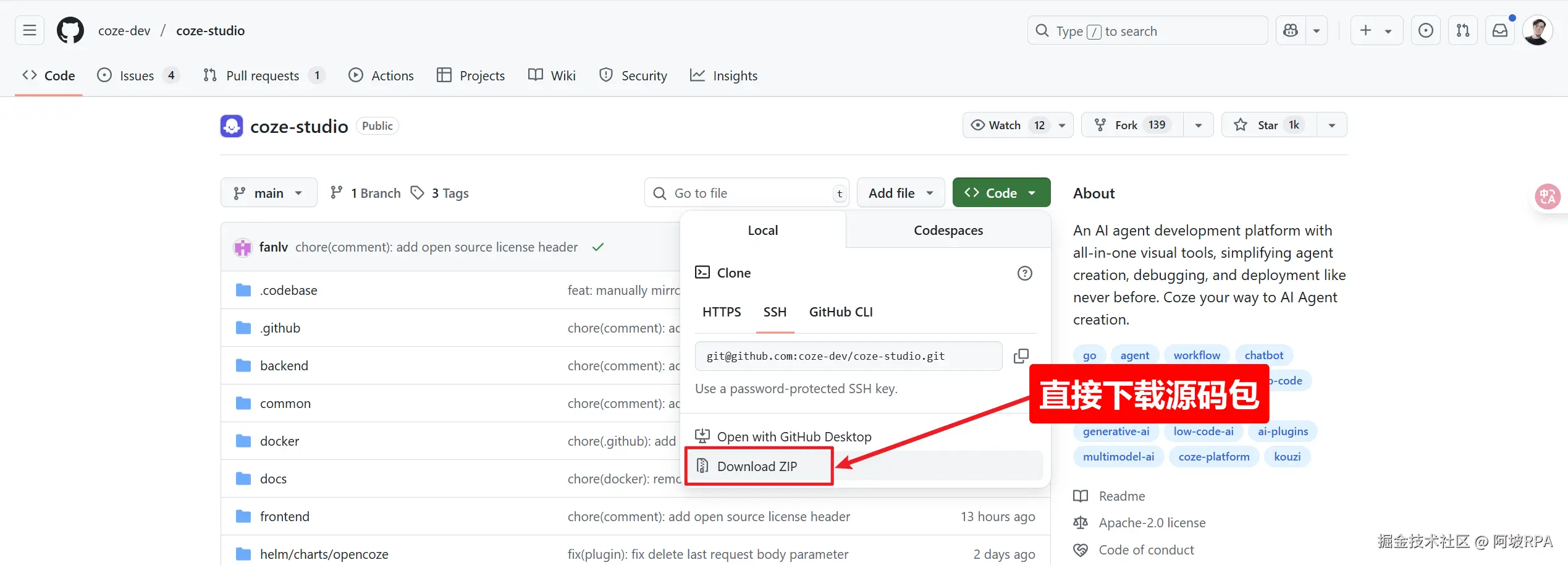Switch to the Projects tab
This screenshot has width=1568, height=565.
[x=471, y=75]
